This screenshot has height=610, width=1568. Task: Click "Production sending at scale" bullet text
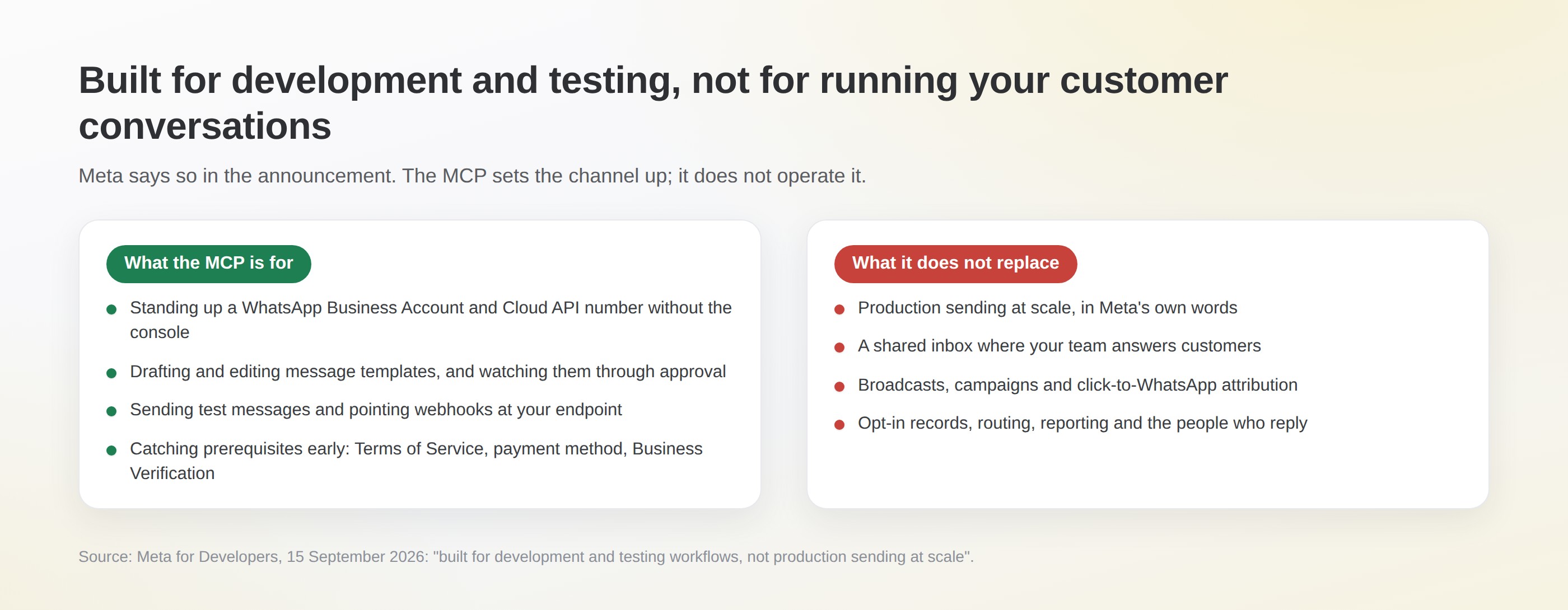click(x=1047, y=308)
